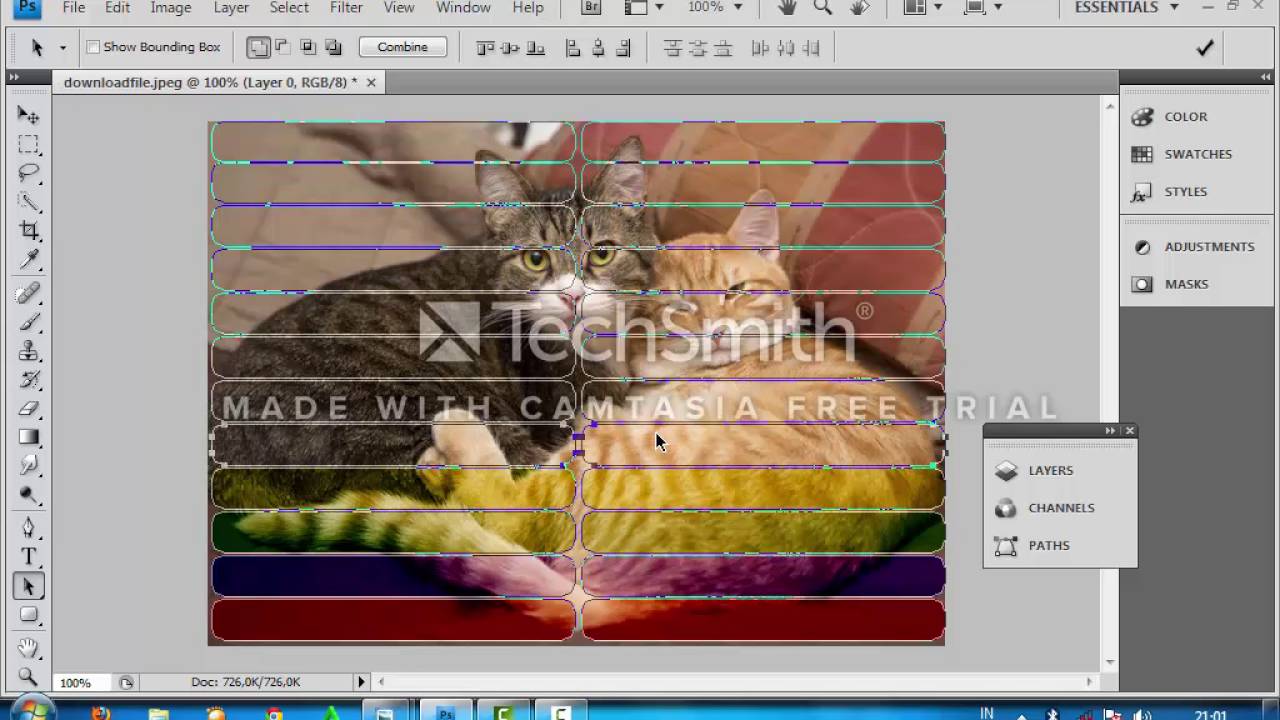
Task: Select the Blur tool
Action: [x=28, y=466]
